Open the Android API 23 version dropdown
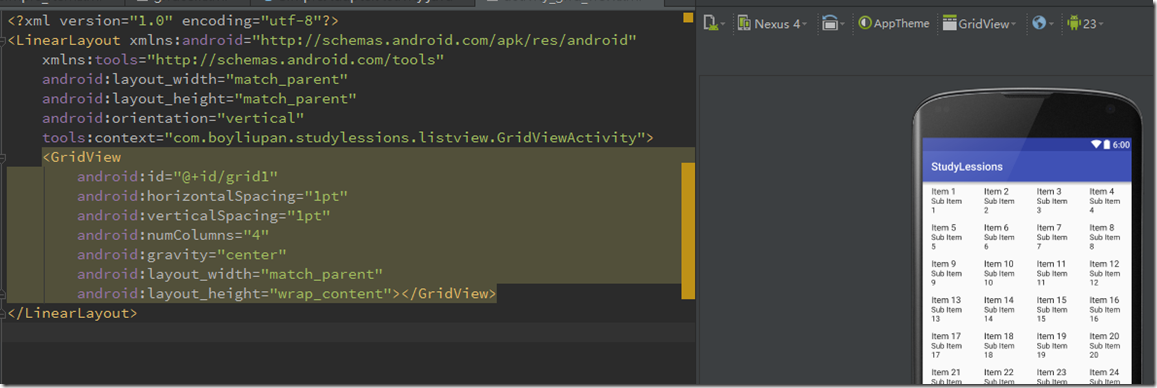1157x388 pixels. (x=1085, y=24)
